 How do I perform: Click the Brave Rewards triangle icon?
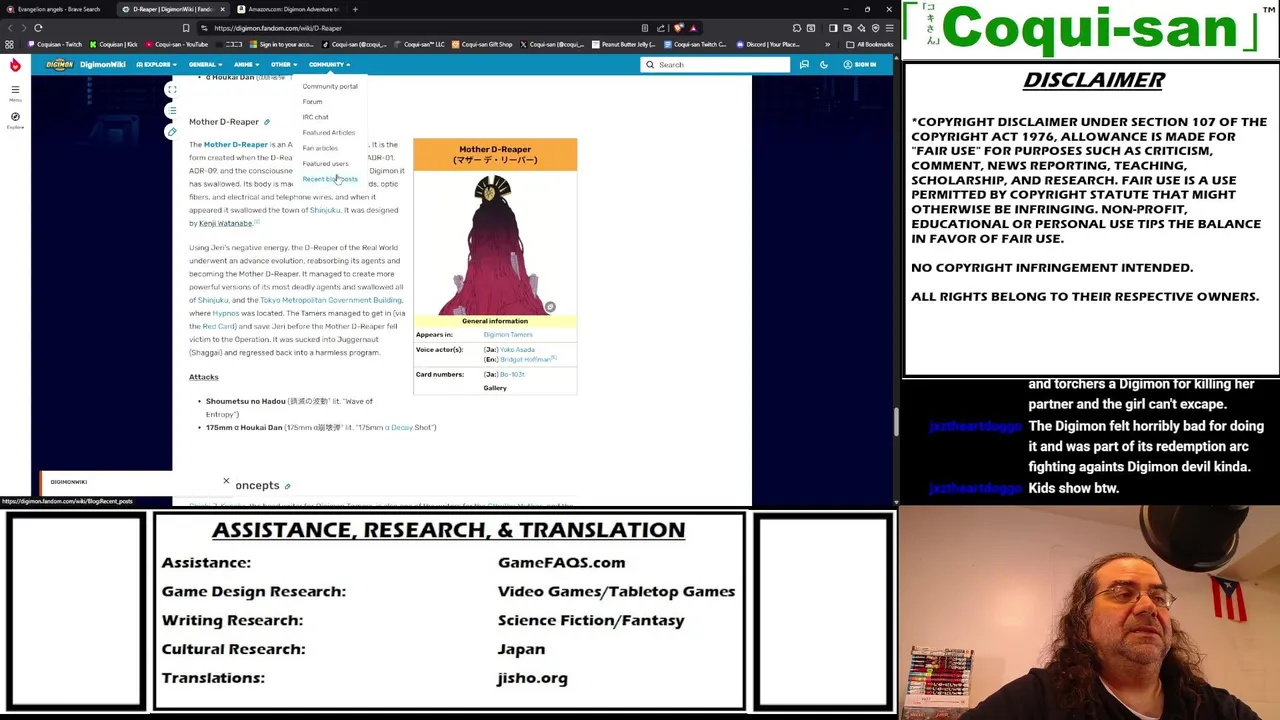(x=693, y=28)
